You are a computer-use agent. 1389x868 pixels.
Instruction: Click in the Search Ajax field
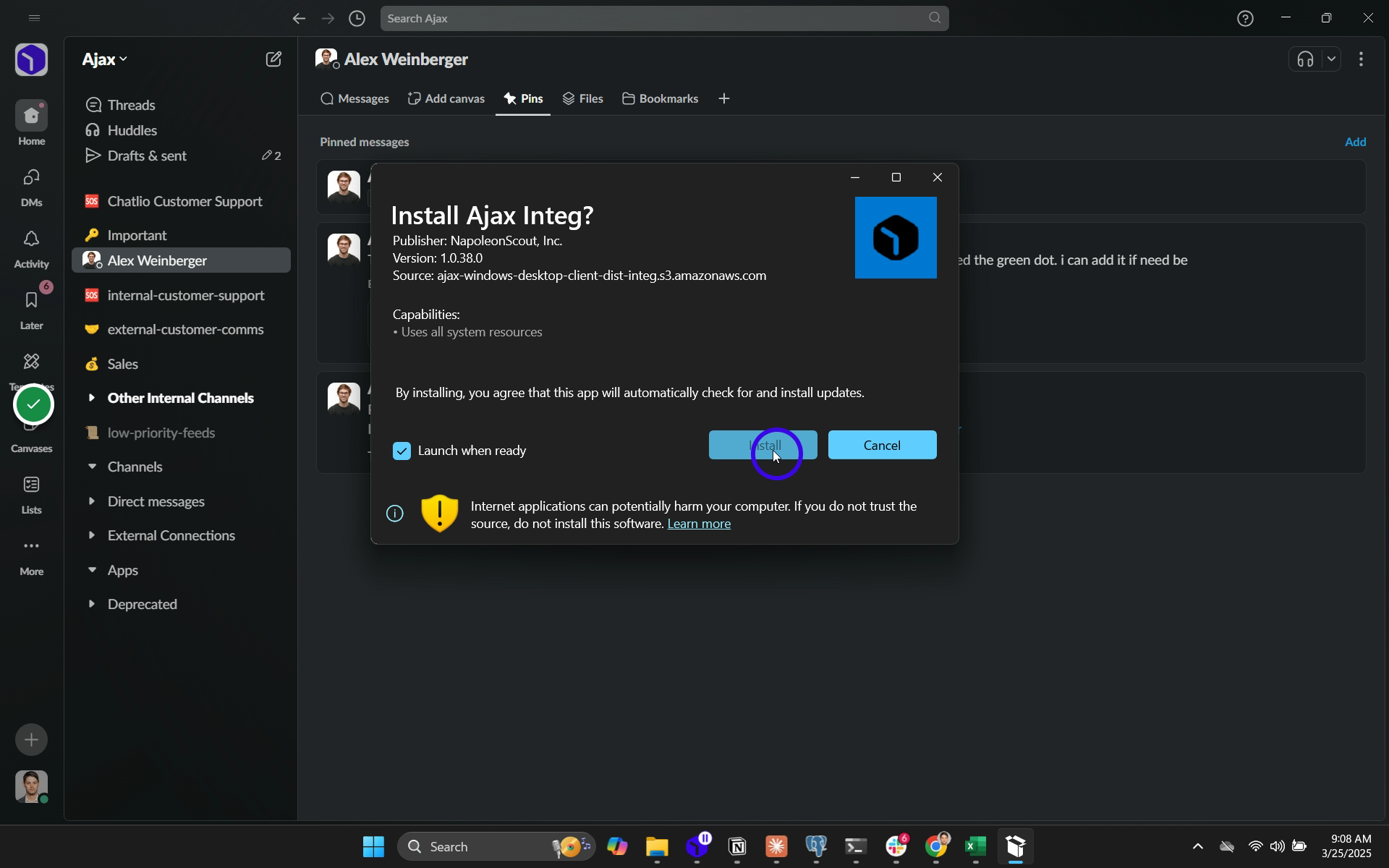tap(664, 18)
